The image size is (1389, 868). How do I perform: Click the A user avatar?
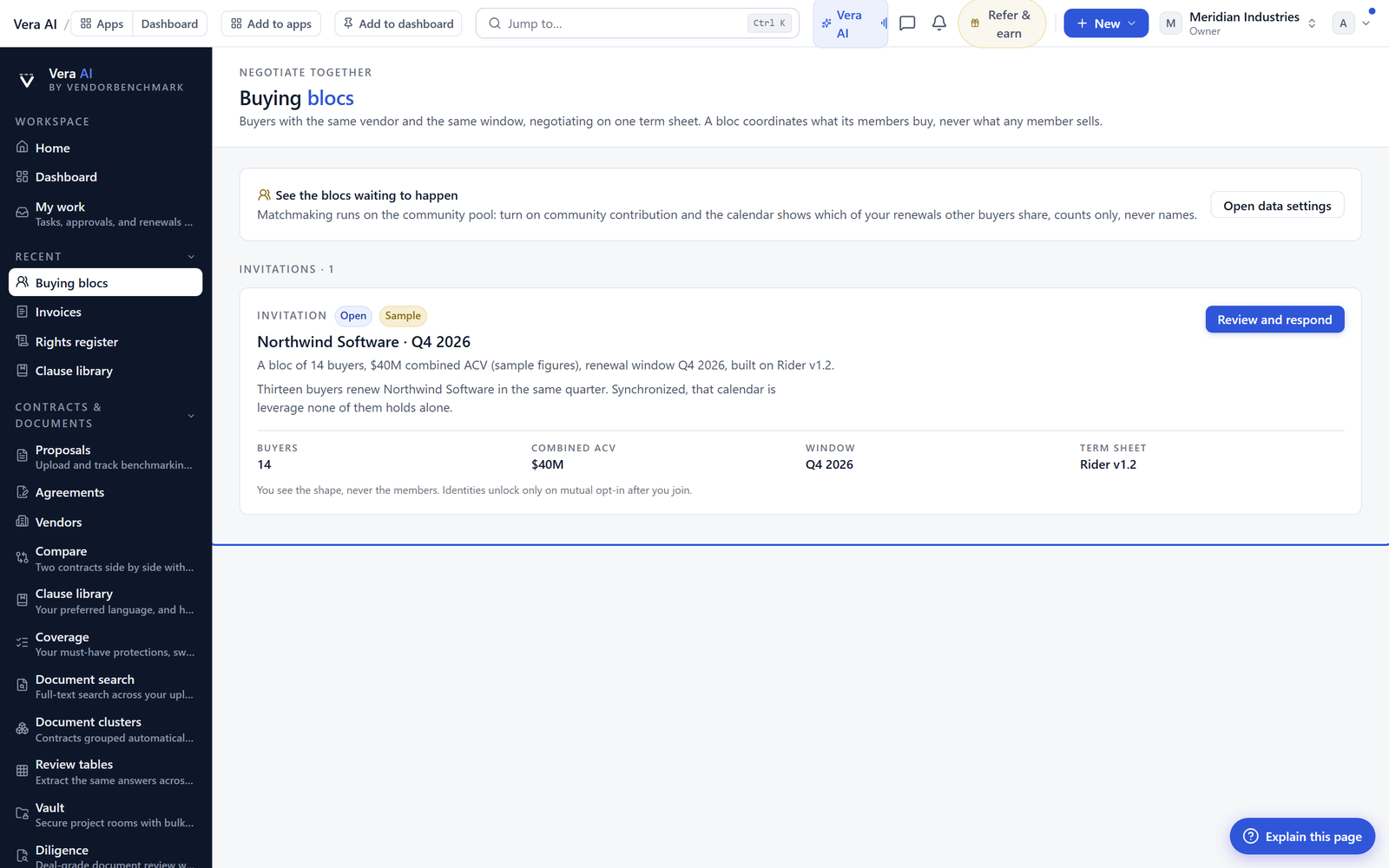pos(1343,23)
